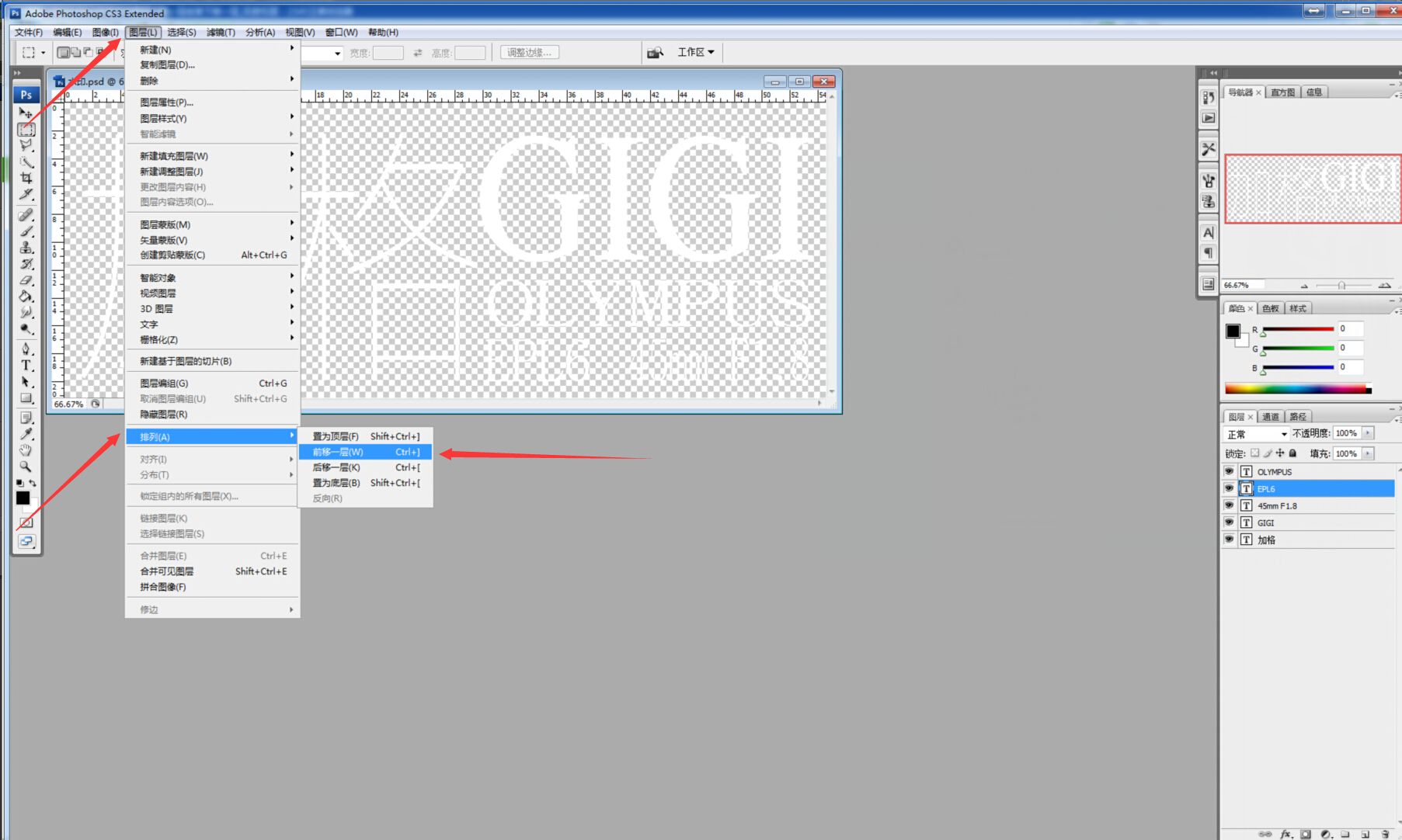Select the Horizontal Type tool
Image resolution: width=1402 pixels, height=840 pixels.
click(26, 365)
